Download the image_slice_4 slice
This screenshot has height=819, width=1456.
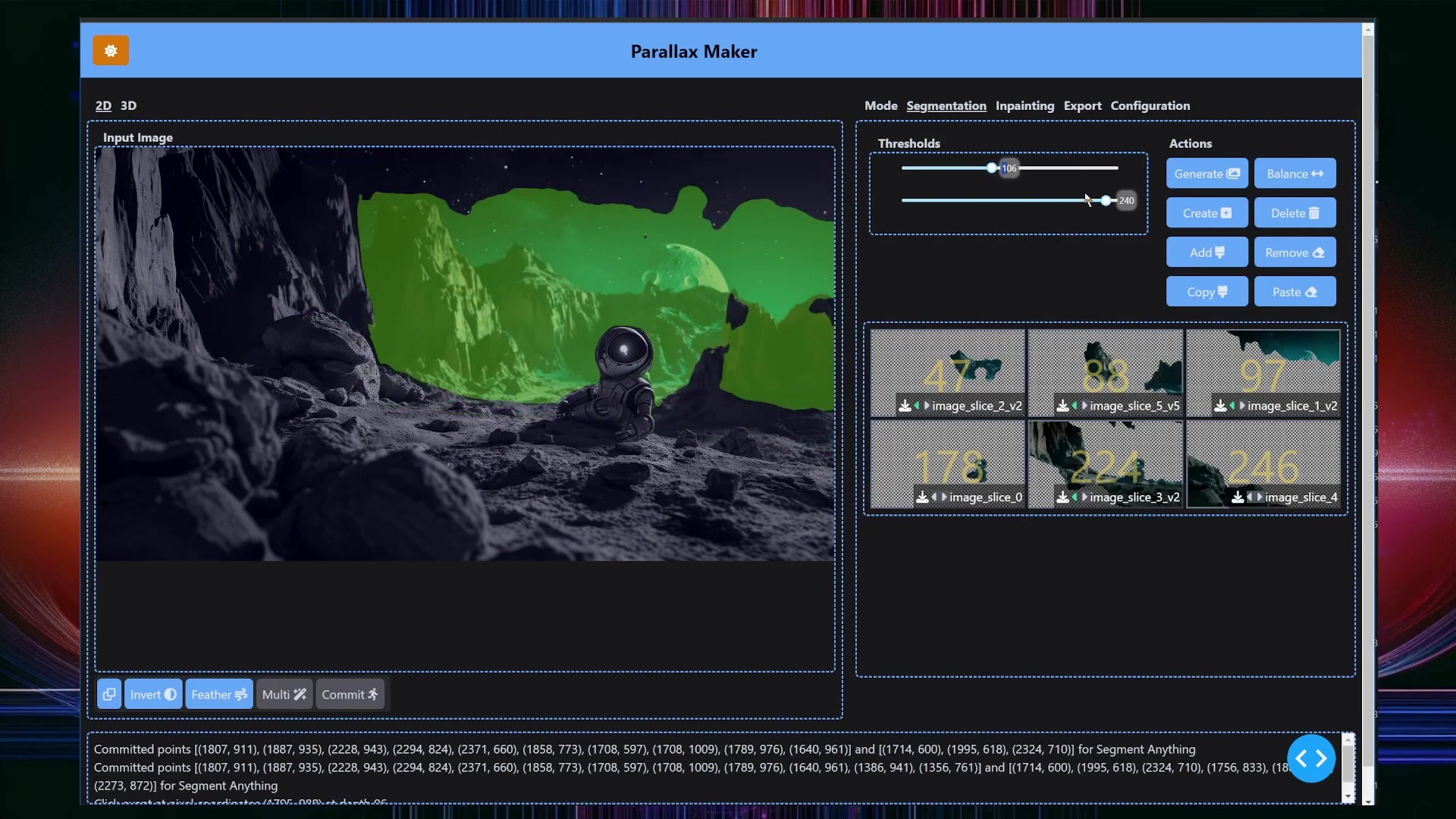(1238, 497)
